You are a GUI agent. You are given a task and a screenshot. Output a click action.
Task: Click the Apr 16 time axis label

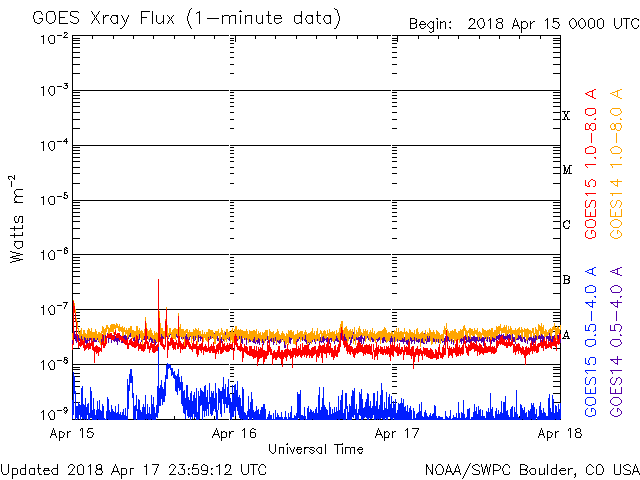click(234, 434)
